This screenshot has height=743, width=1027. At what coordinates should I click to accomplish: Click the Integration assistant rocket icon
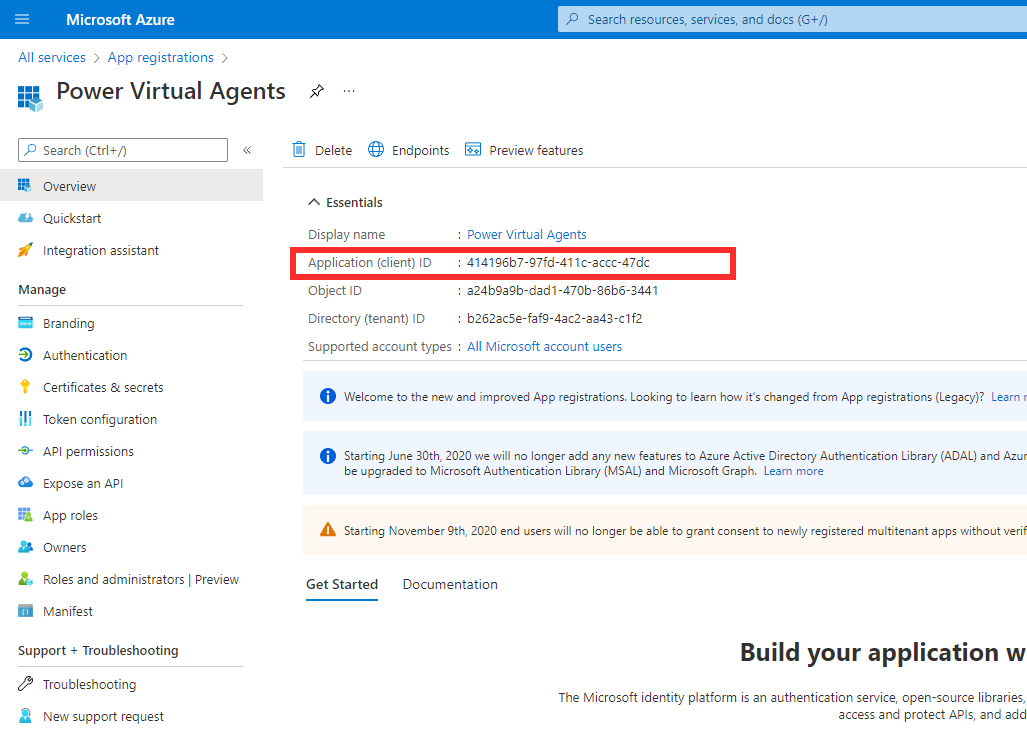(x=25, y=250)
